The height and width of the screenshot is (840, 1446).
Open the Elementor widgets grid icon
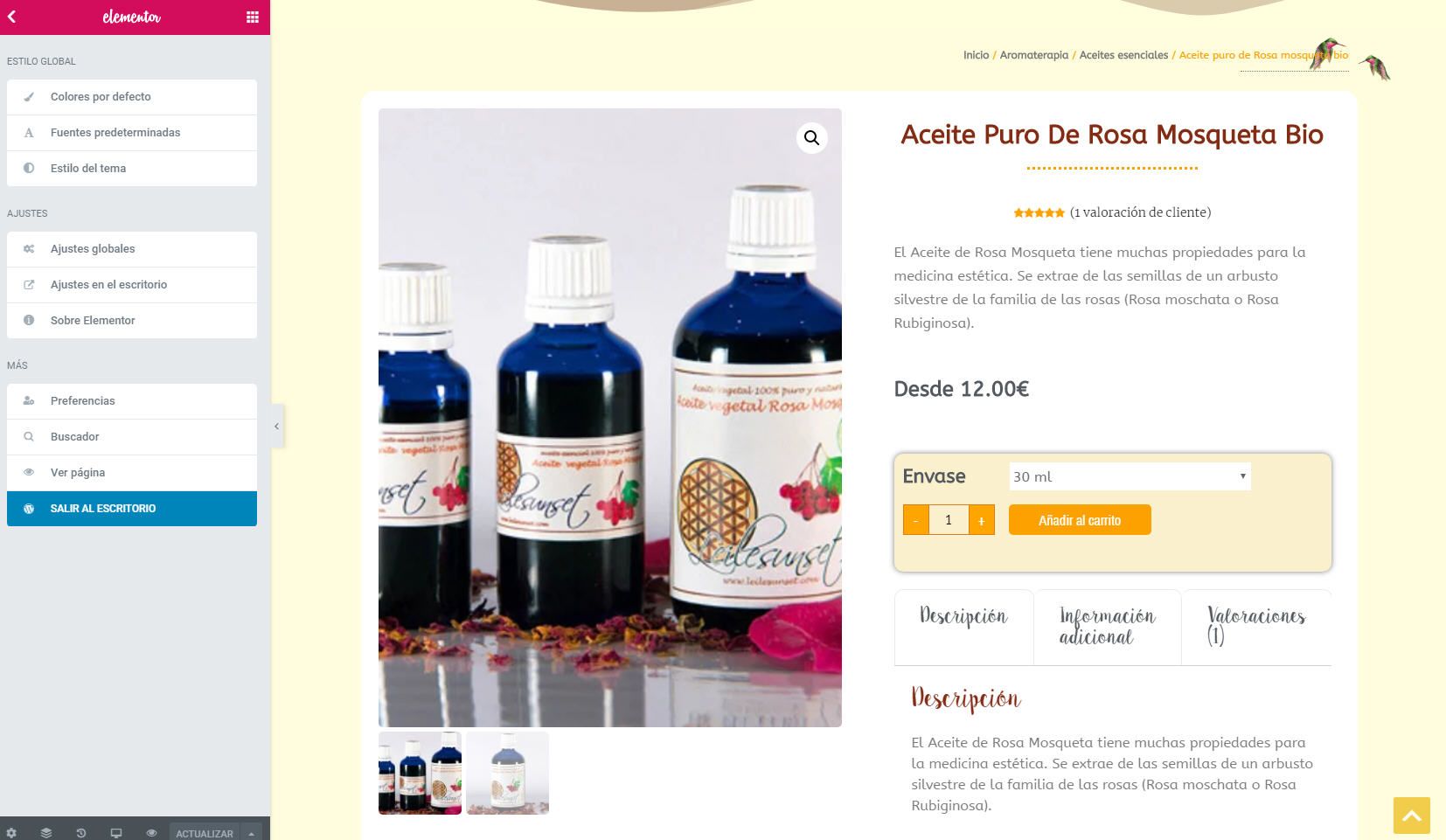click(252, 17)
